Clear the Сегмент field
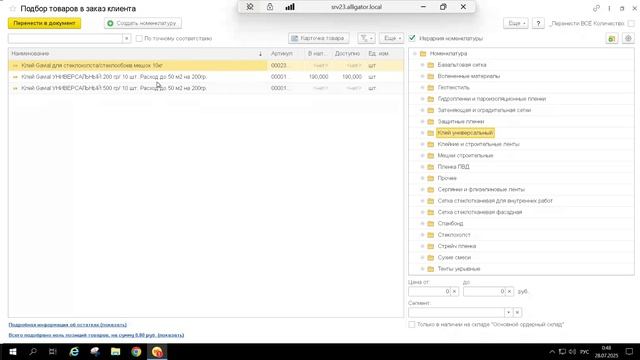This screenshot has width=640, height=360. [517, 312]
